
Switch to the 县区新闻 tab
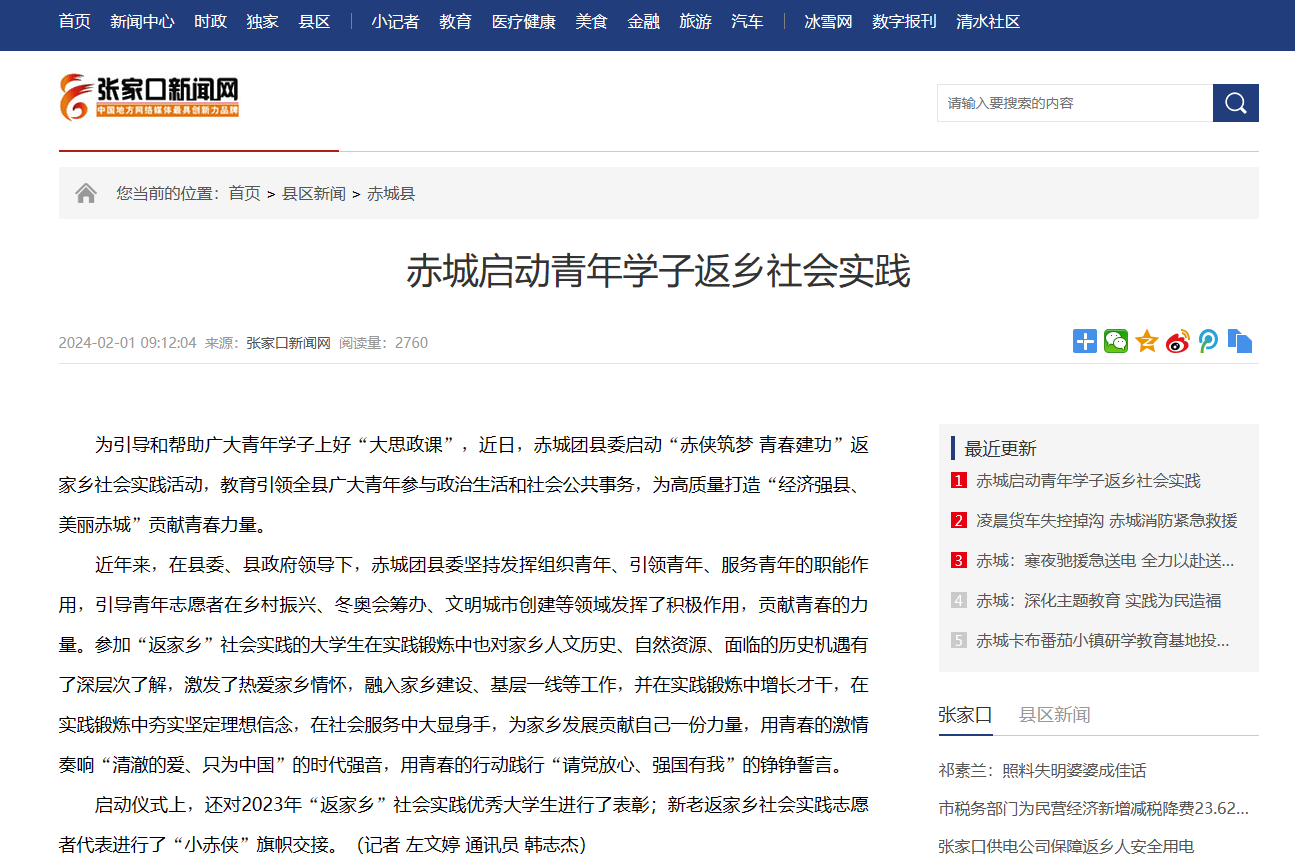(1054, 715)
